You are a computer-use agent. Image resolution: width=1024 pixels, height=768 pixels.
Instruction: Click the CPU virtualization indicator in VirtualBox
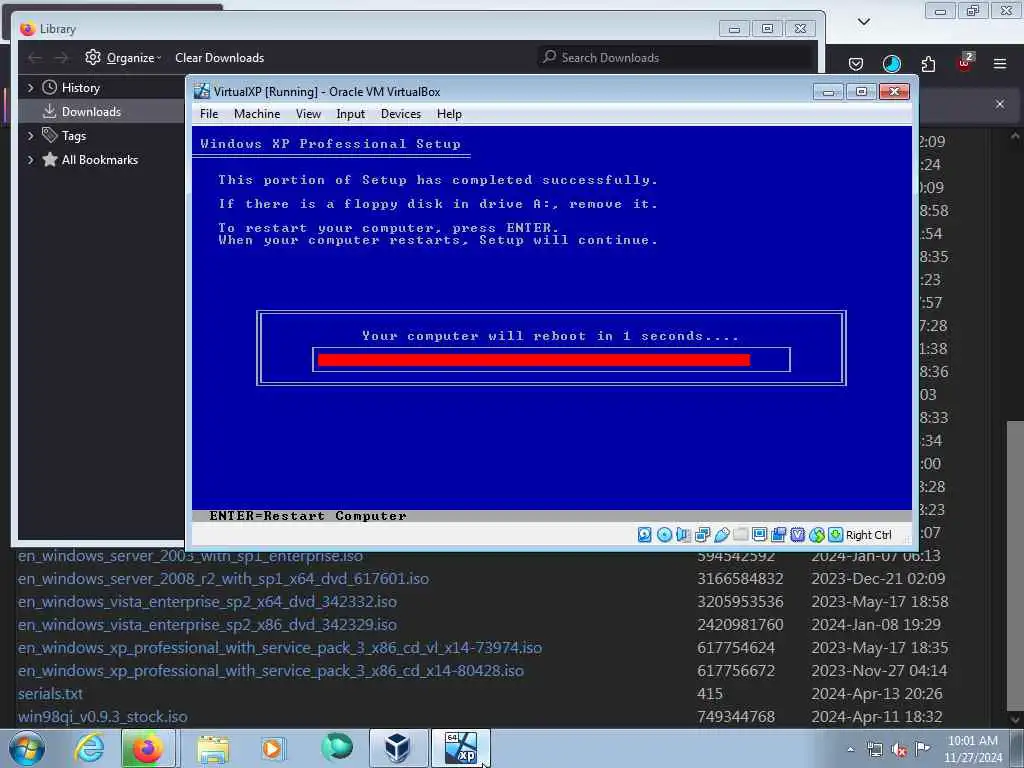(797, 535)
